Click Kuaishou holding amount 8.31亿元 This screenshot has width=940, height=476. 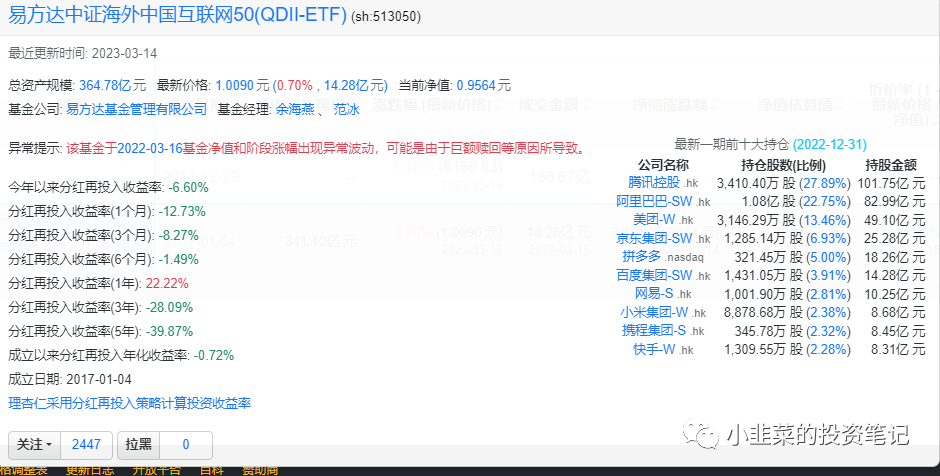[897, 350]
